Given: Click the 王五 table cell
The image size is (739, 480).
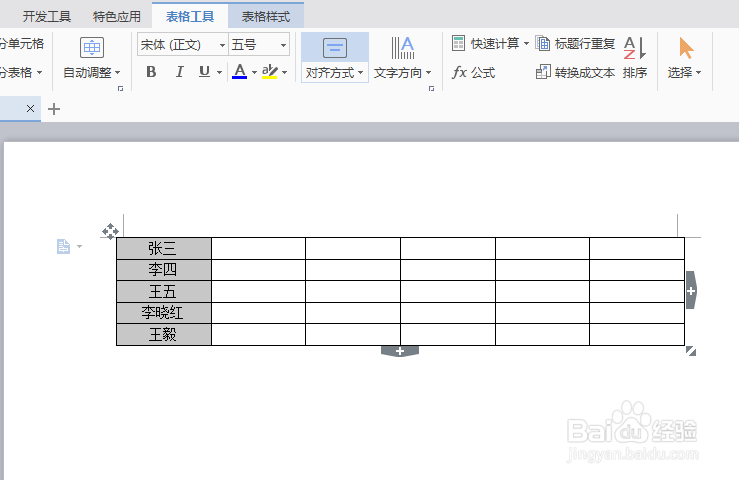Looking at the screenshot, I should [164, 291].
